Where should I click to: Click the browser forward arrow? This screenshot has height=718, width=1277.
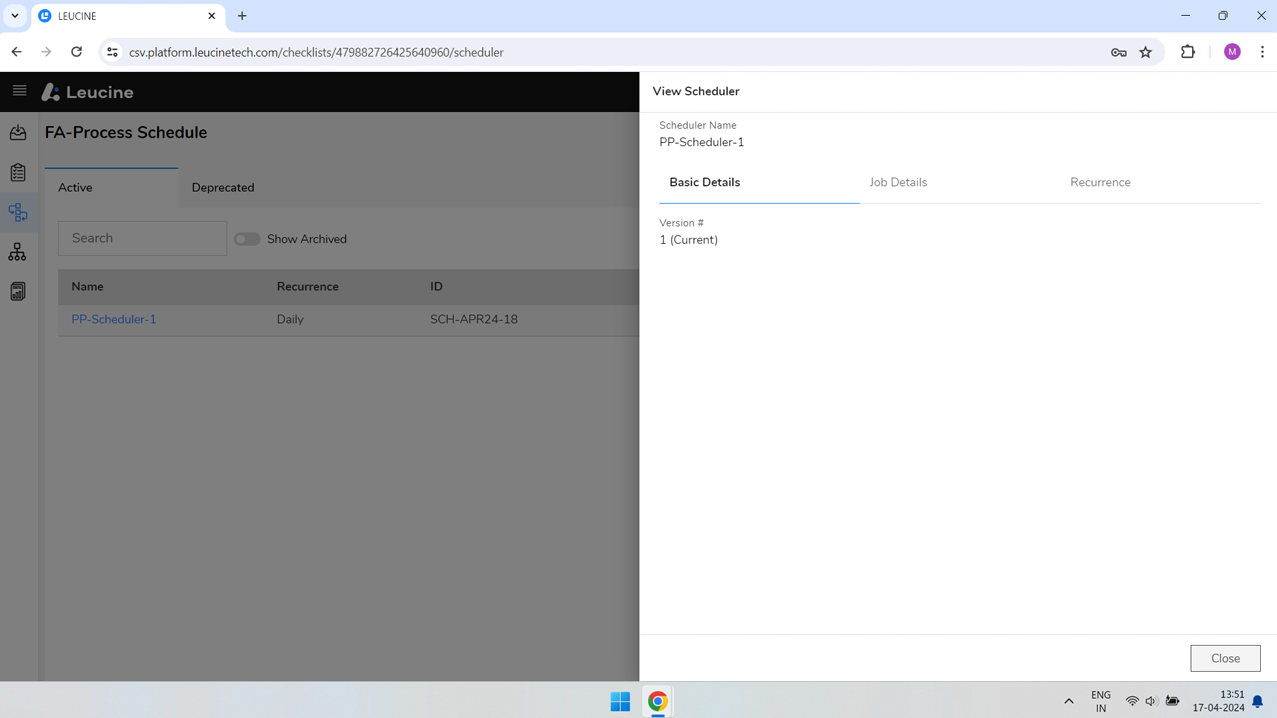[46, 52]
